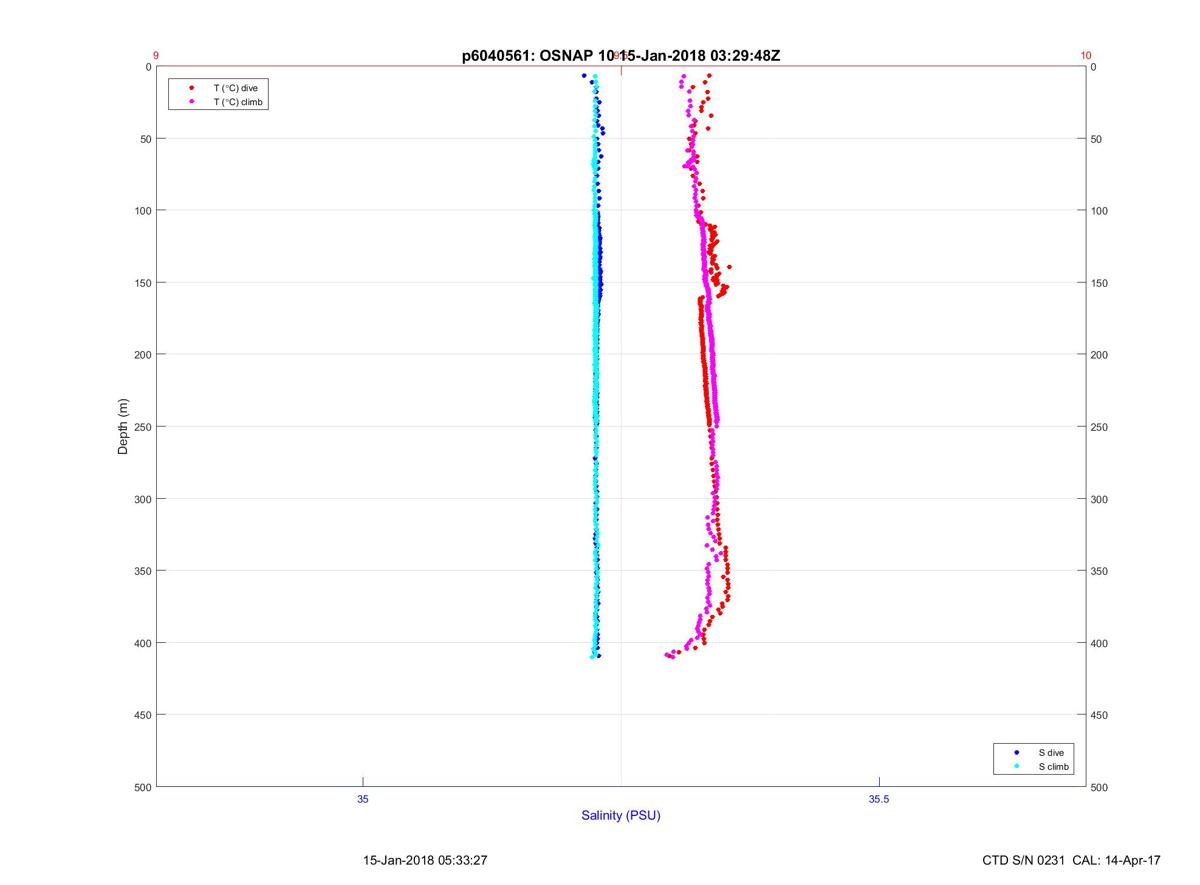Click the right-axis '300' depth label

(x=1100, y=499)
